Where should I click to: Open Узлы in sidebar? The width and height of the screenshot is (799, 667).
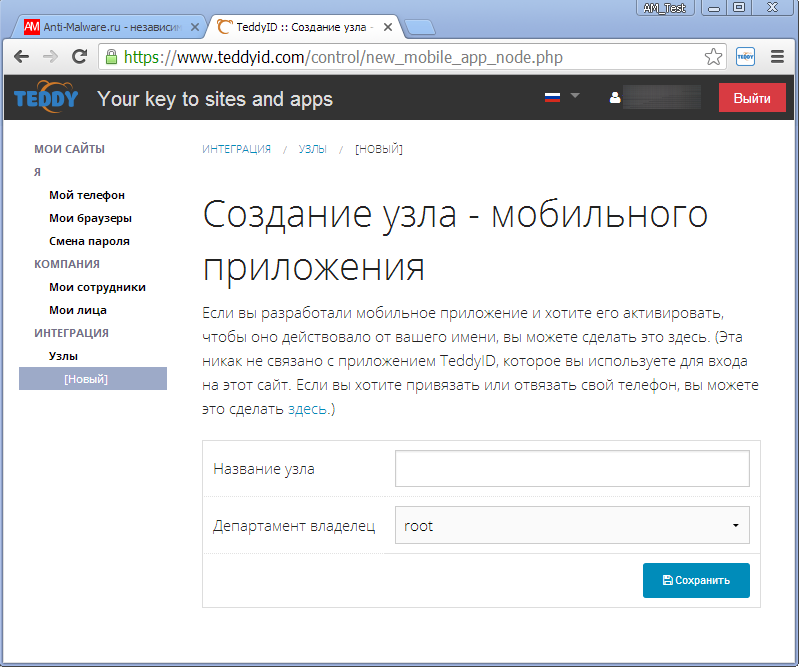point(63,356)
